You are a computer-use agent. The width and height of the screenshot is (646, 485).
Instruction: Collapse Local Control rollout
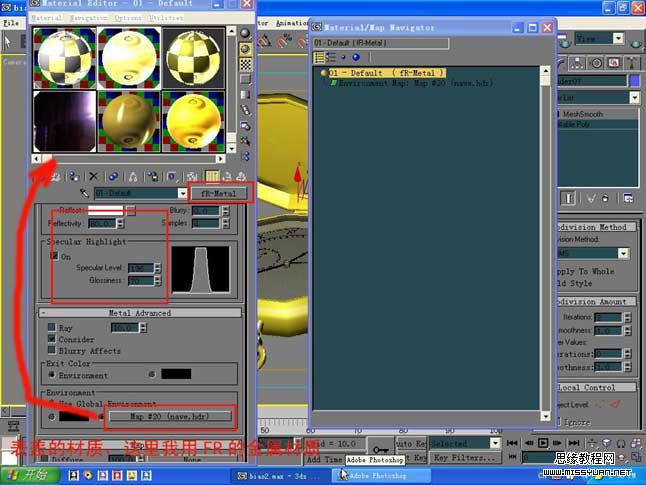[596, 387]
